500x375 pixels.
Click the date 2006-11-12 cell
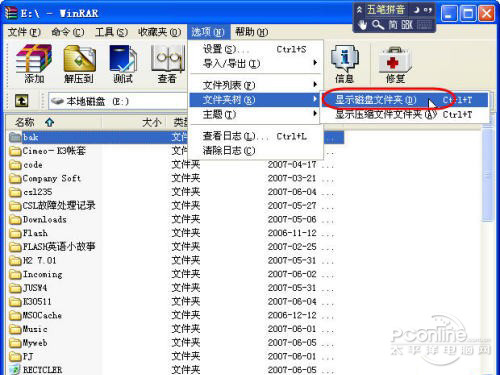pyautogui.click(x=292, y=233)
